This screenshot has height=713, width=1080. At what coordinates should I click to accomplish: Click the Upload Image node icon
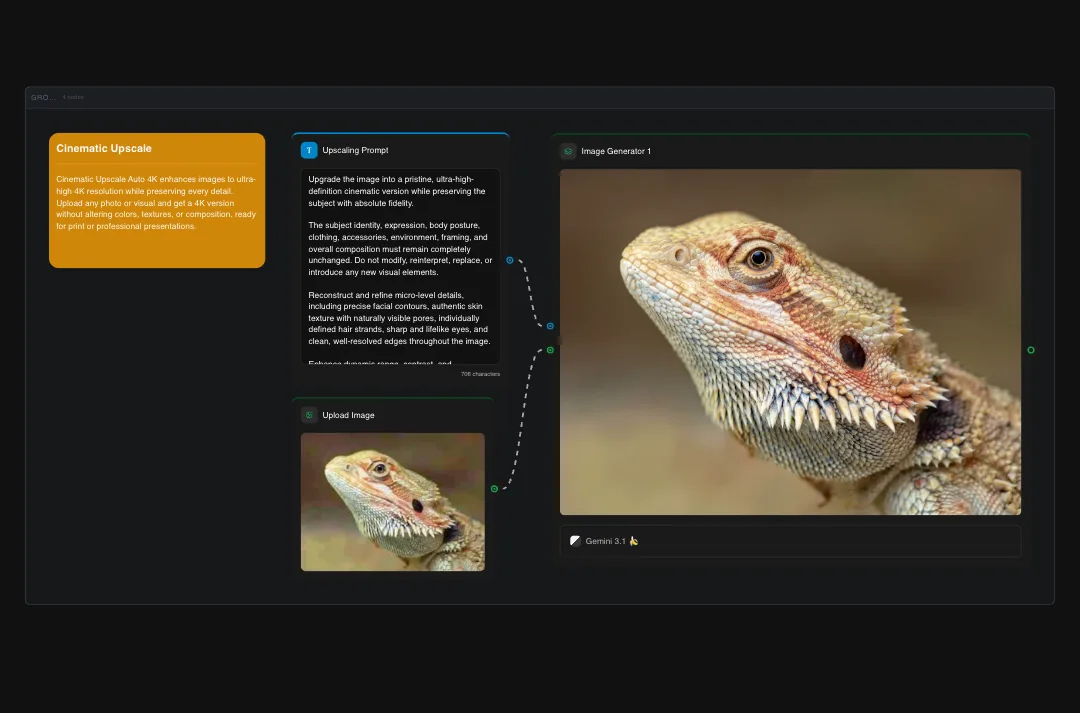click(x=309, y=415)
